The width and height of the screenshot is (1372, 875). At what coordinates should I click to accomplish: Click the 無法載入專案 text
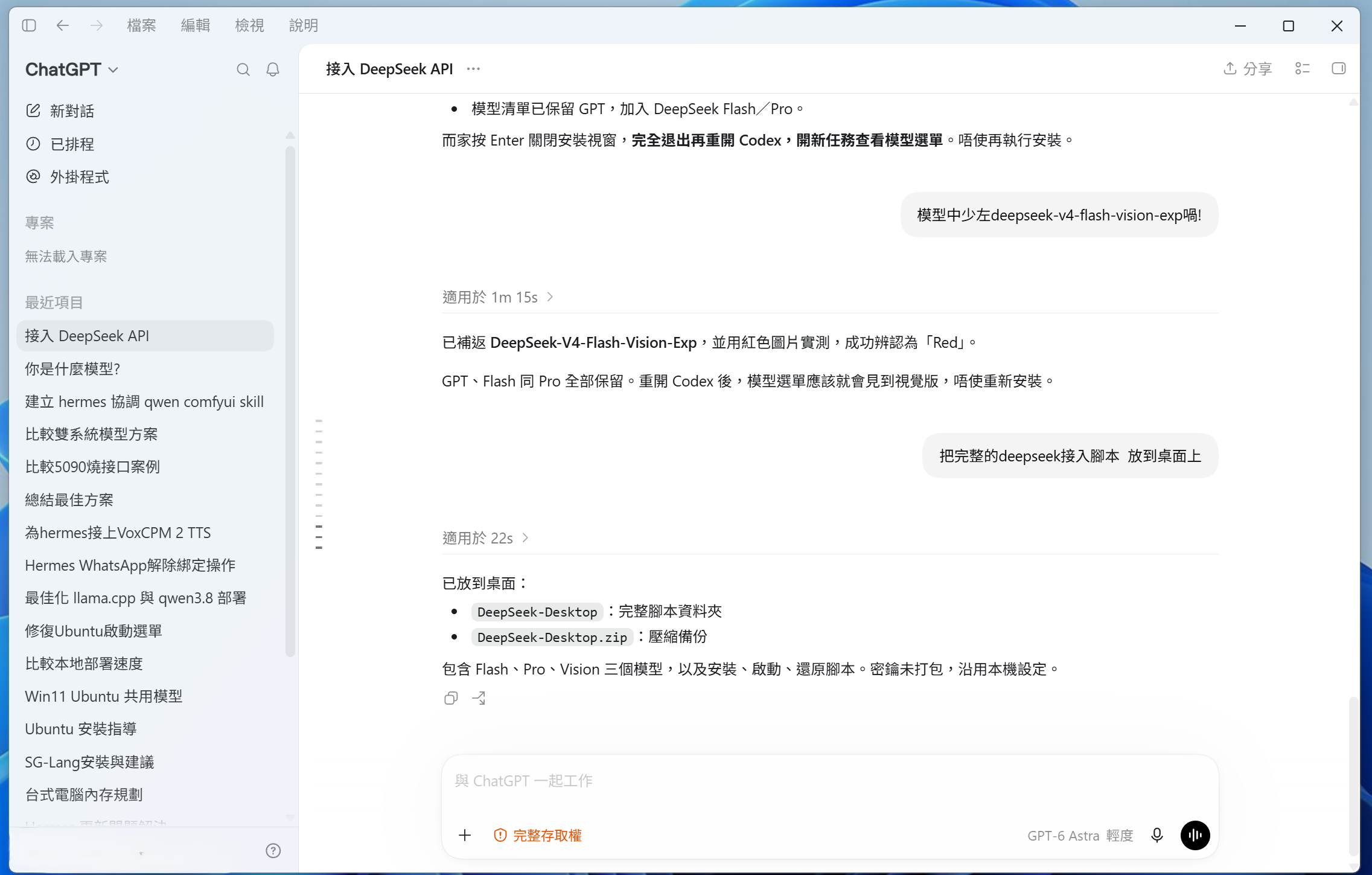[x=66, y=257]
